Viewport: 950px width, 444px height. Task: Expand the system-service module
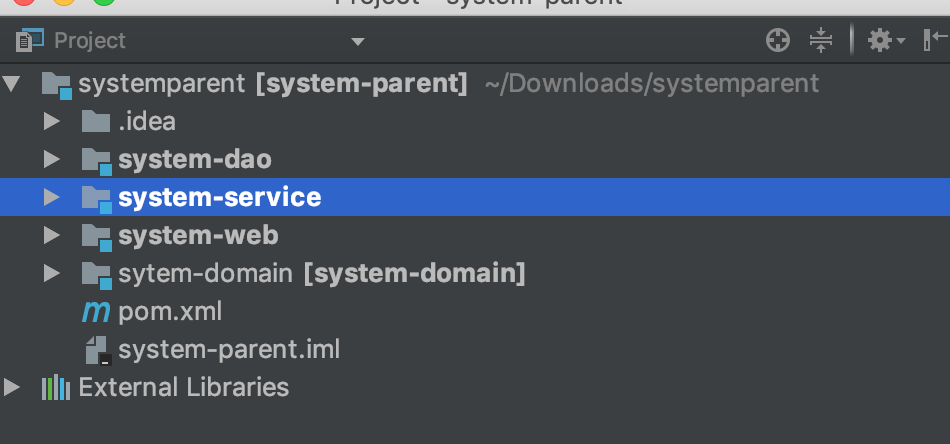(52, 197)
